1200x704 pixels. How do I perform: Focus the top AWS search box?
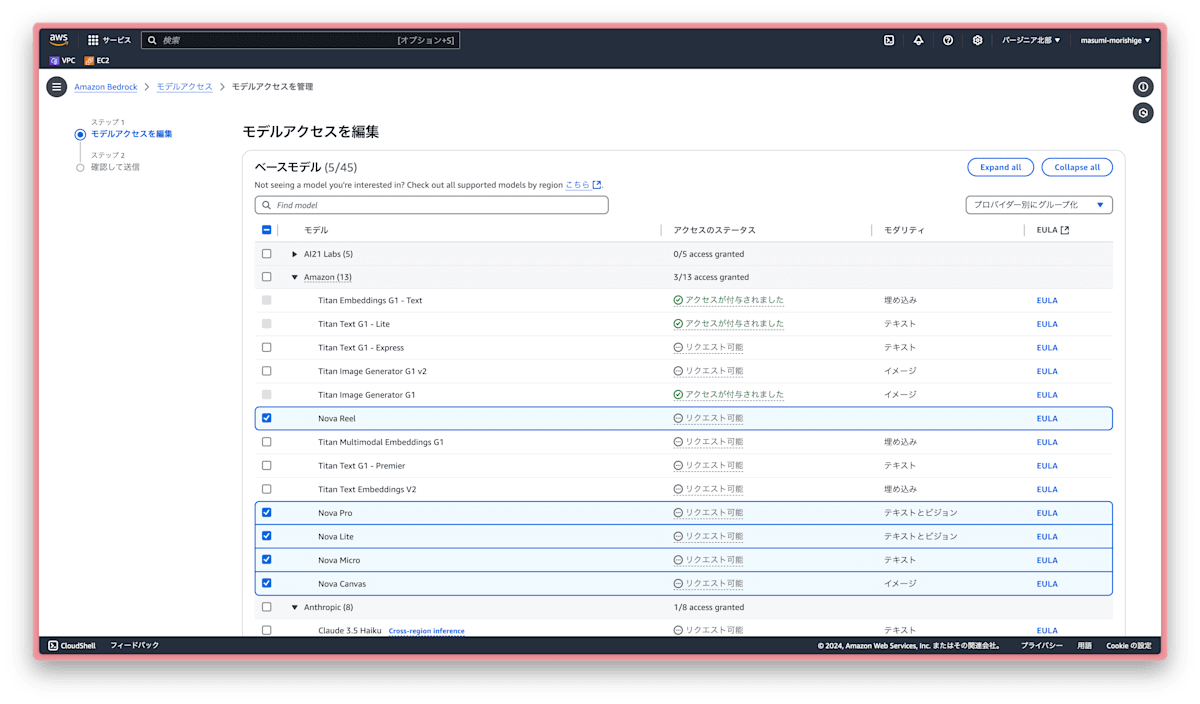pos(300,40)
